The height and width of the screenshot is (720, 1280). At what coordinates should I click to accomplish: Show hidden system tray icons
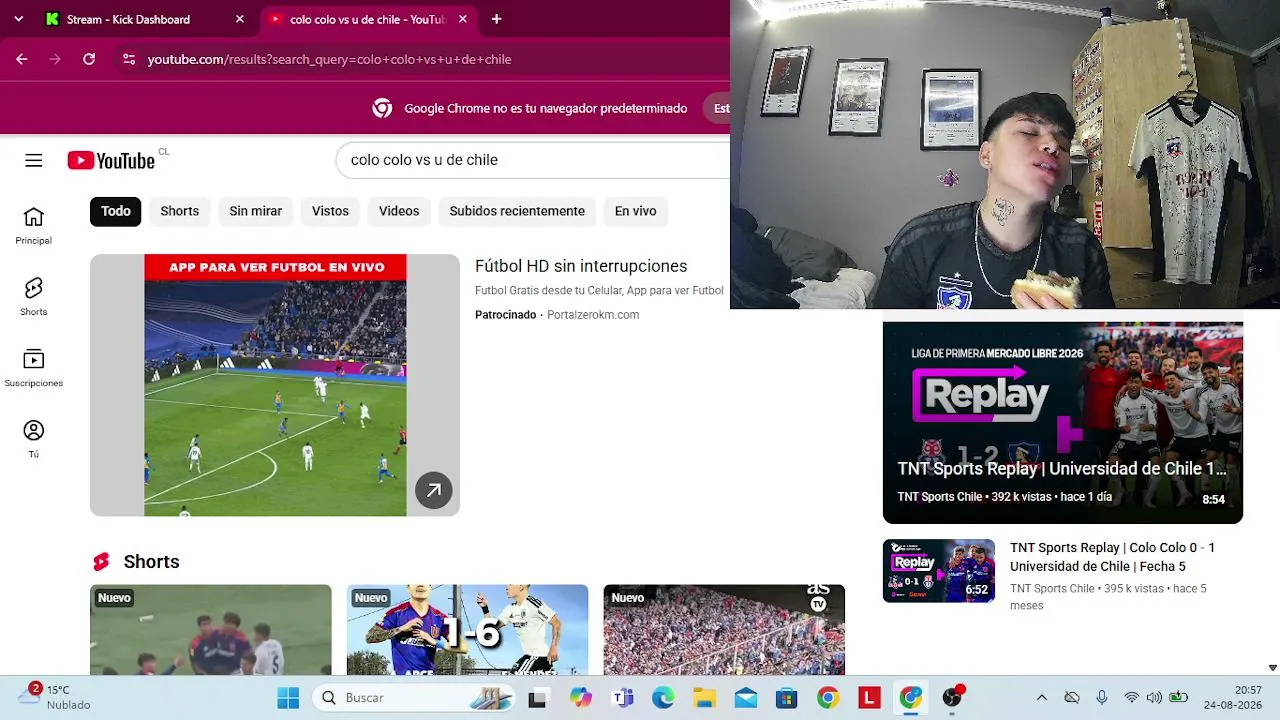[1041, 698]
